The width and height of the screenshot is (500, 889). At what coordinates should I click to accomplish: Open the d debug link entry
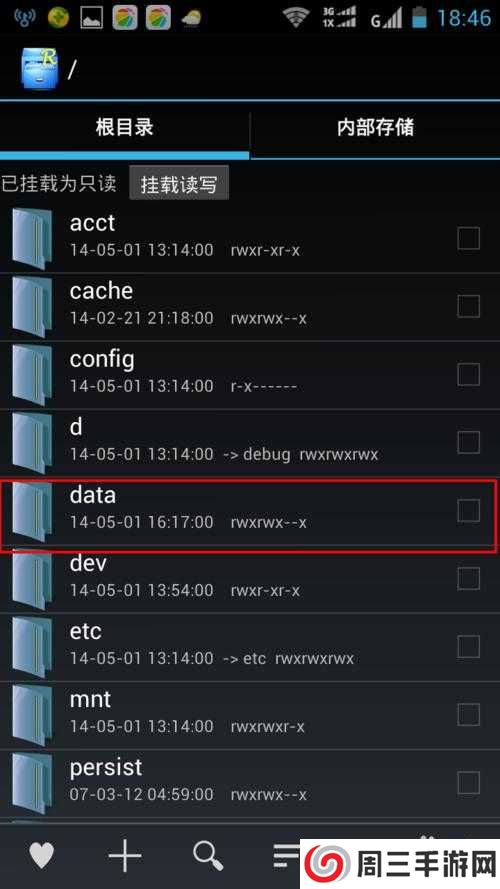coord(250,443)
